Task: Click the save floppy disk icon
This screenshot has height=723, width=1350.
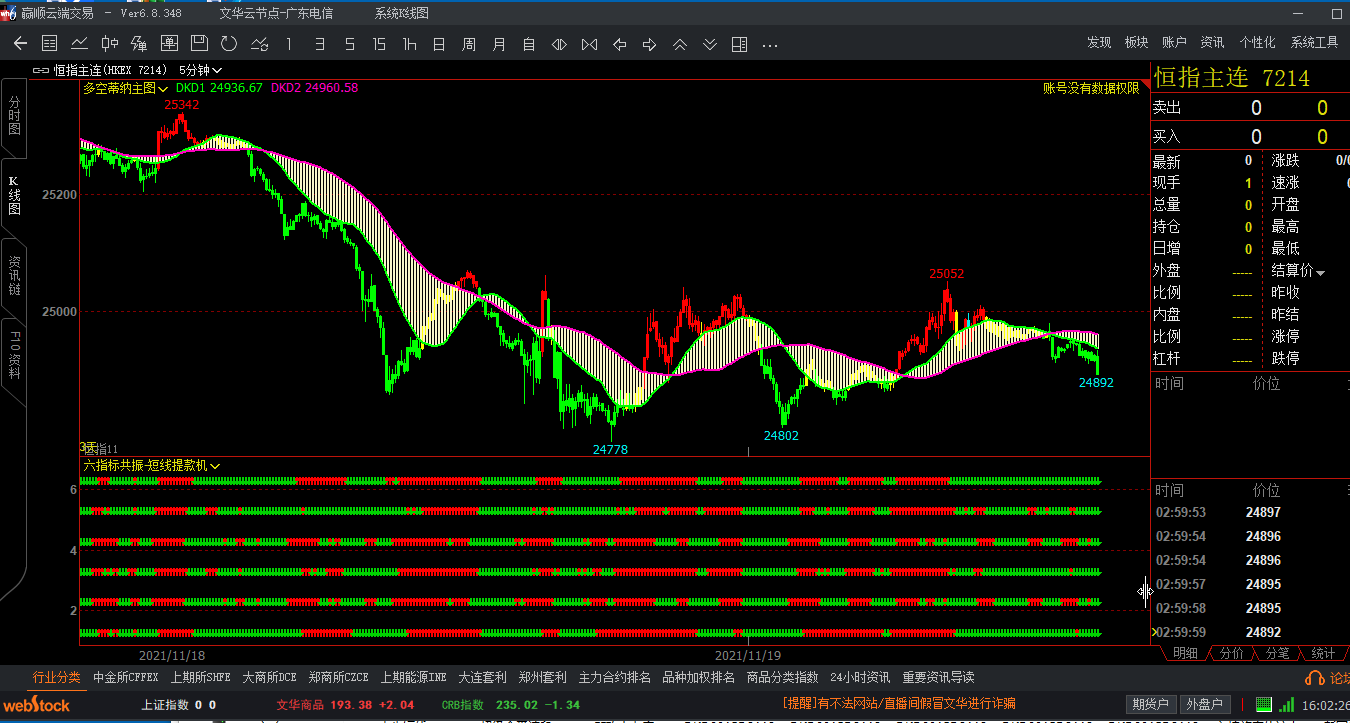Action: [199, 43]
